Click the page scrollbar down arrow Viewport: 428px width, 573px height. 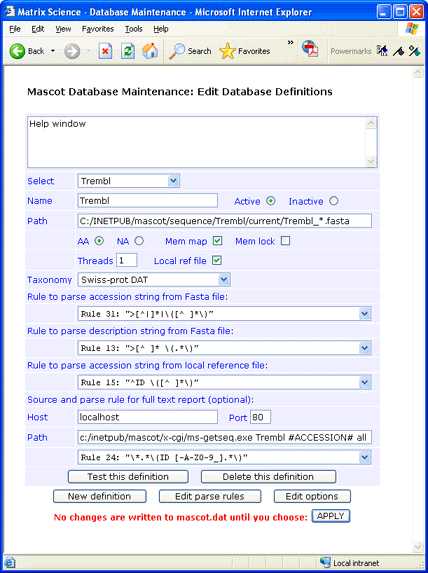(418, 547)
